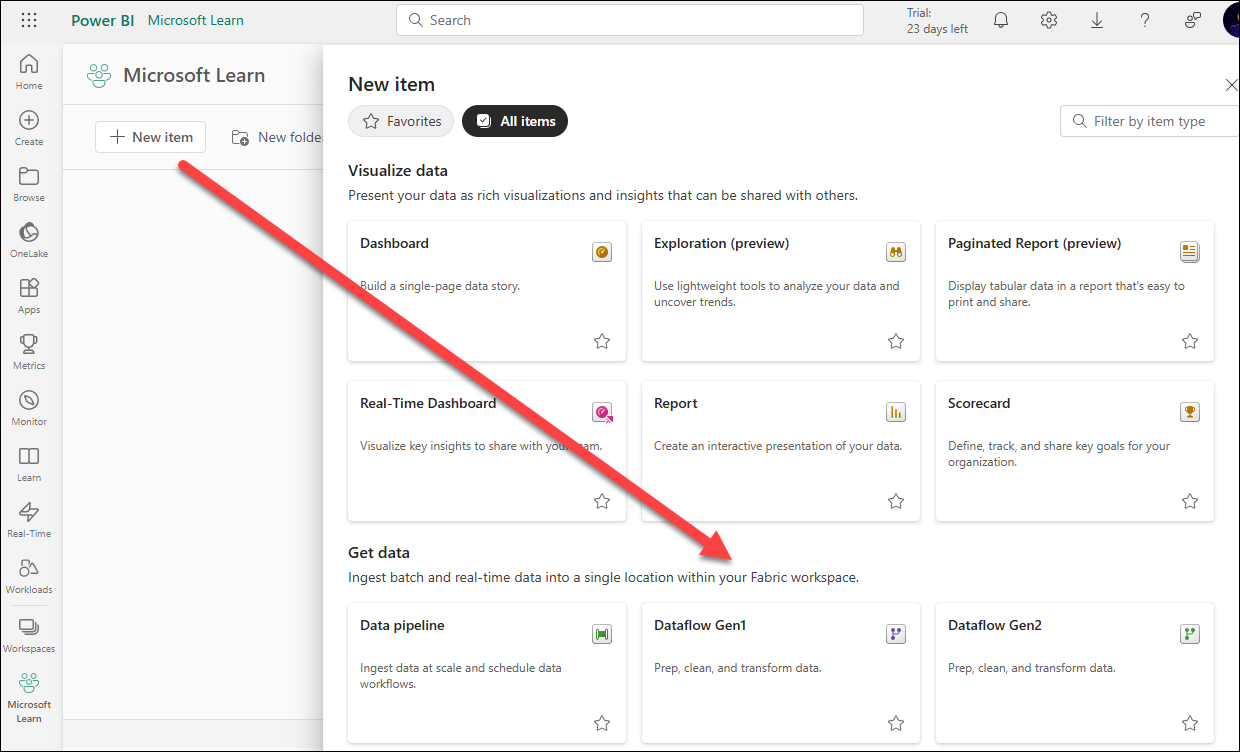Click the Scorecard trophy icon

click(x=1190, y=412)
